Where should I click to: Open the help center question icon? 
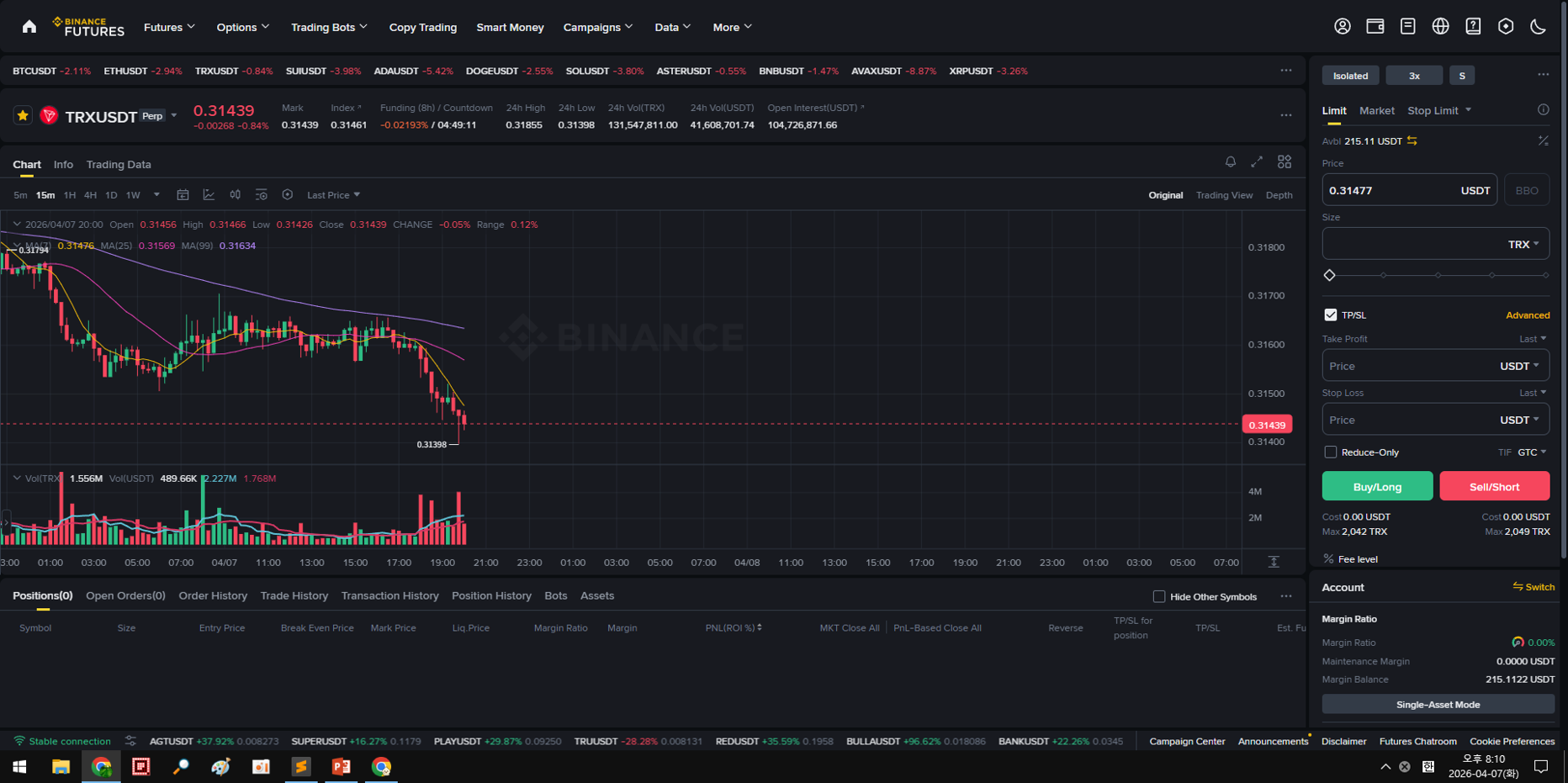1473,26
